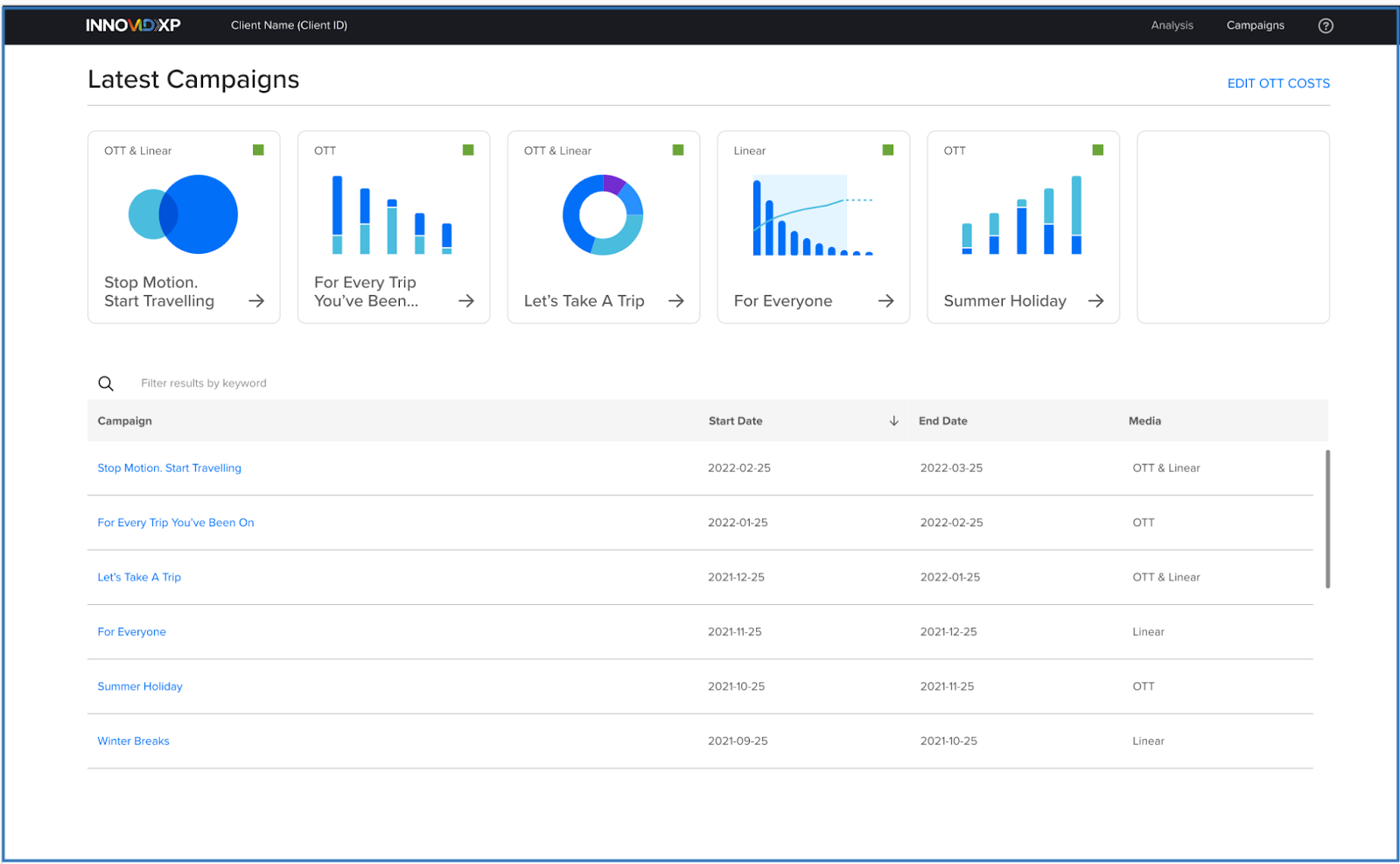
Task: Select the Campaigns menu item
Action: [1255, 25]
